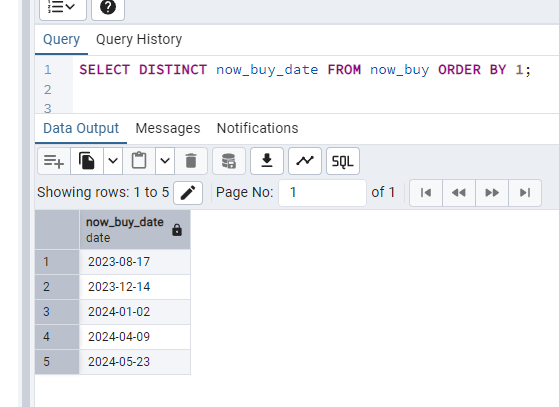Select row number 3 header

coord(57,312)
